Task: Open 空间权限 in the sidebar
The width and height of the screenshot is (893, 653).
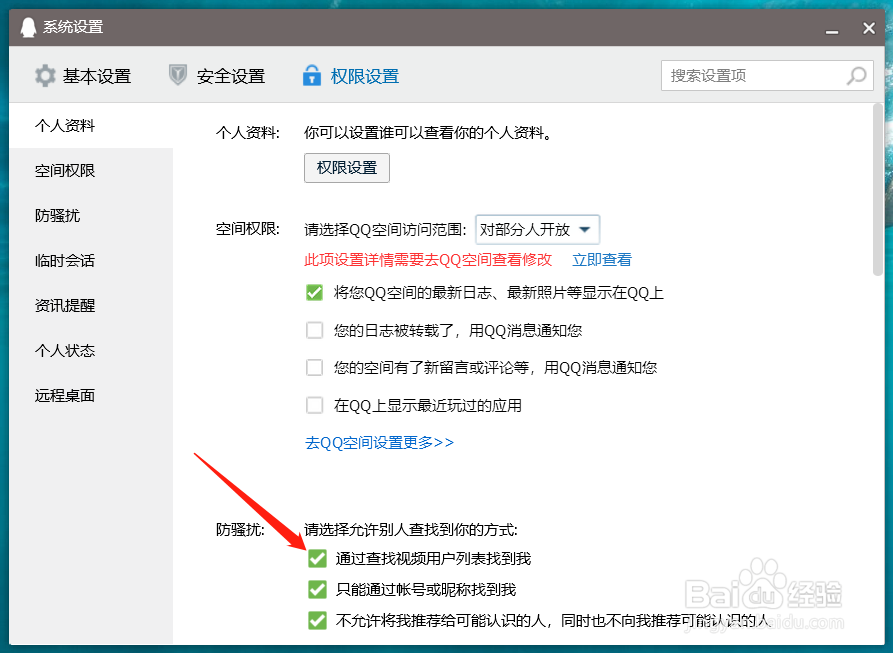Action: click(x=91, y=170)
